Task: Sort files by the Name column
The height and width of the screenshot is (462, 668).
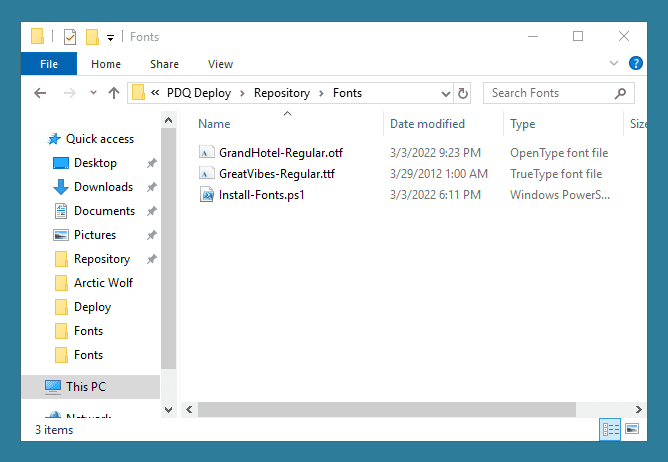Action: (214, 124)
